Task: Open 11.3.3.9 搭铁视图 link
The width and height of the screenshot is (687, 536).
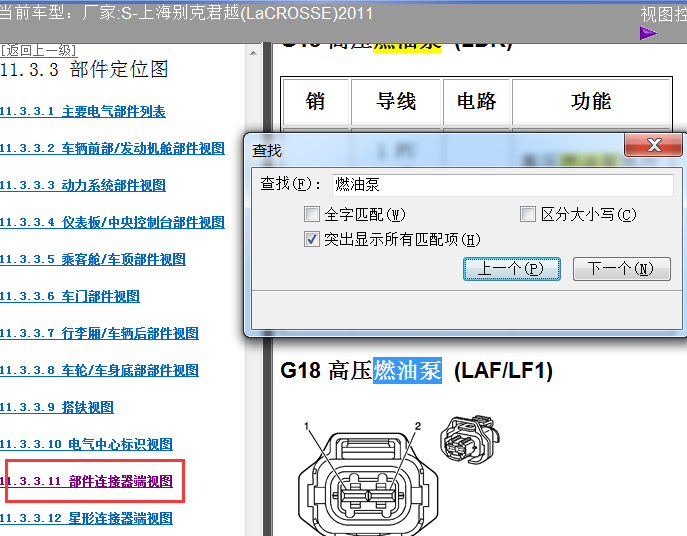Action: point(57,407)
